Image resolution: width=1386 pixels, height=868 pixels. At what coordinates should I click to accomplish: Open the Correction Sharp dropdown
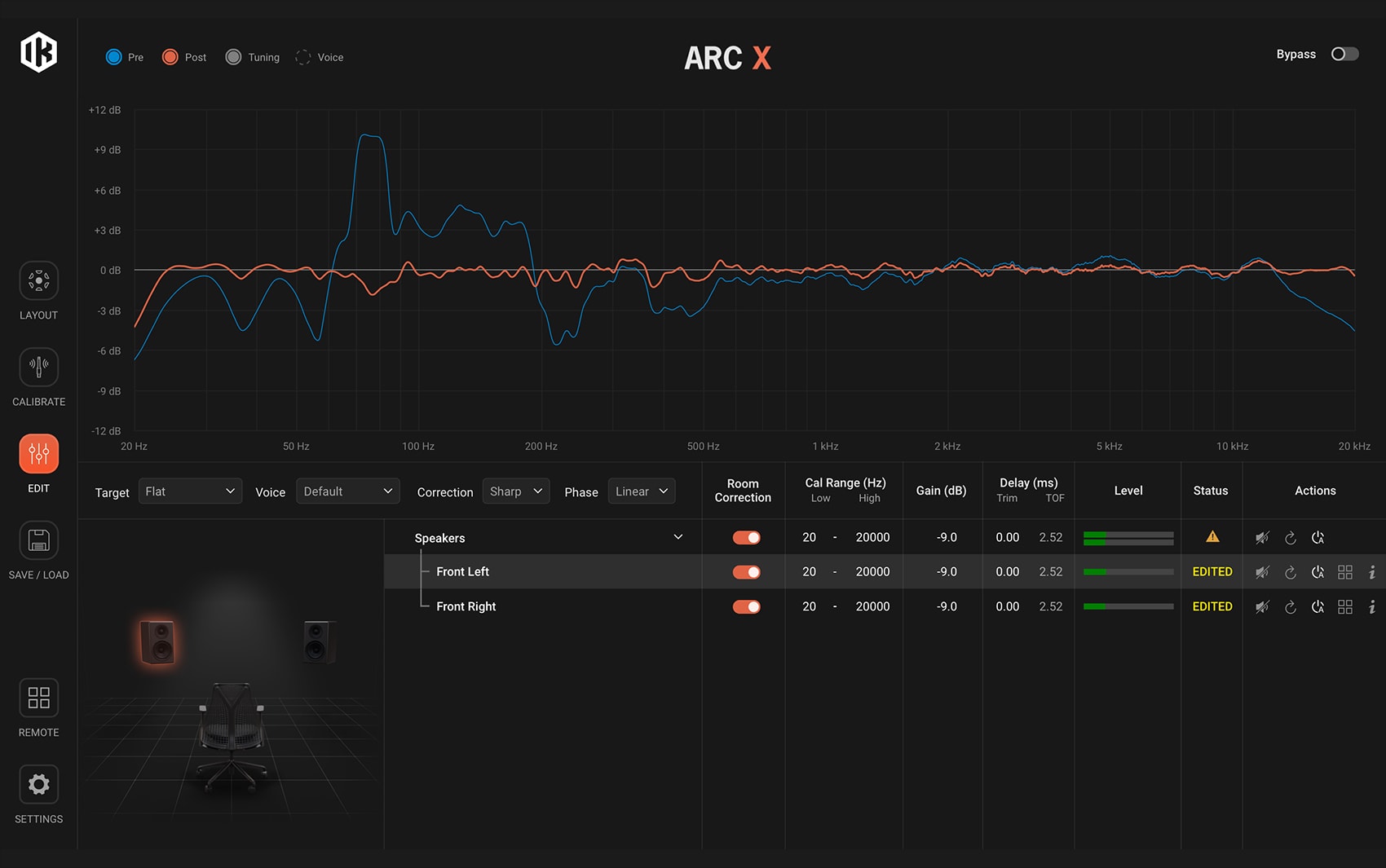coord(516,491)
